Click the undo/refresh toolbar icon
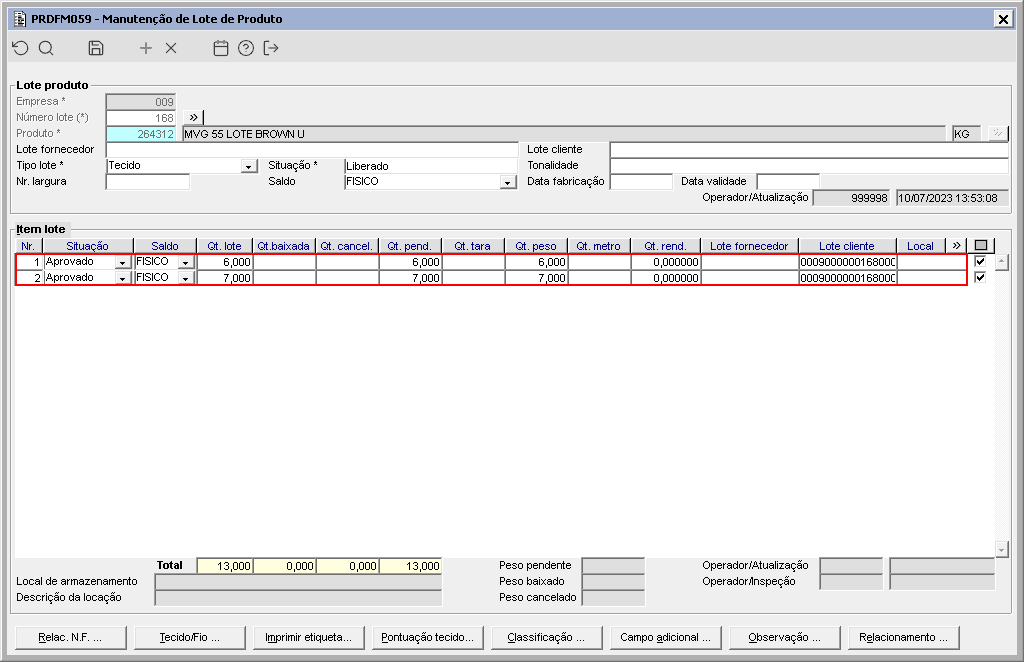This screenshot has height=662, width=1024. tap(21, 48)
